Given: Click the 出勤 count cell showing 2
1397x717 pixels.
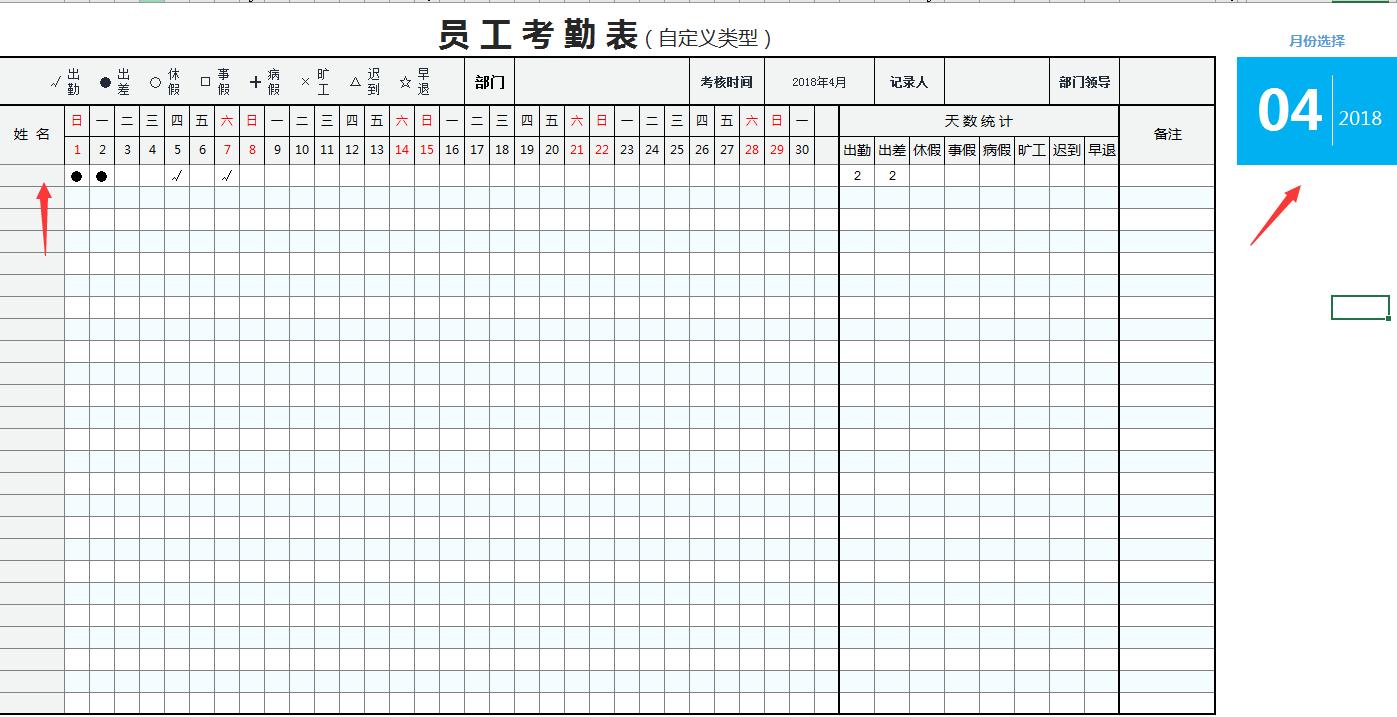Looking at the screenshot, I should 856,175.
